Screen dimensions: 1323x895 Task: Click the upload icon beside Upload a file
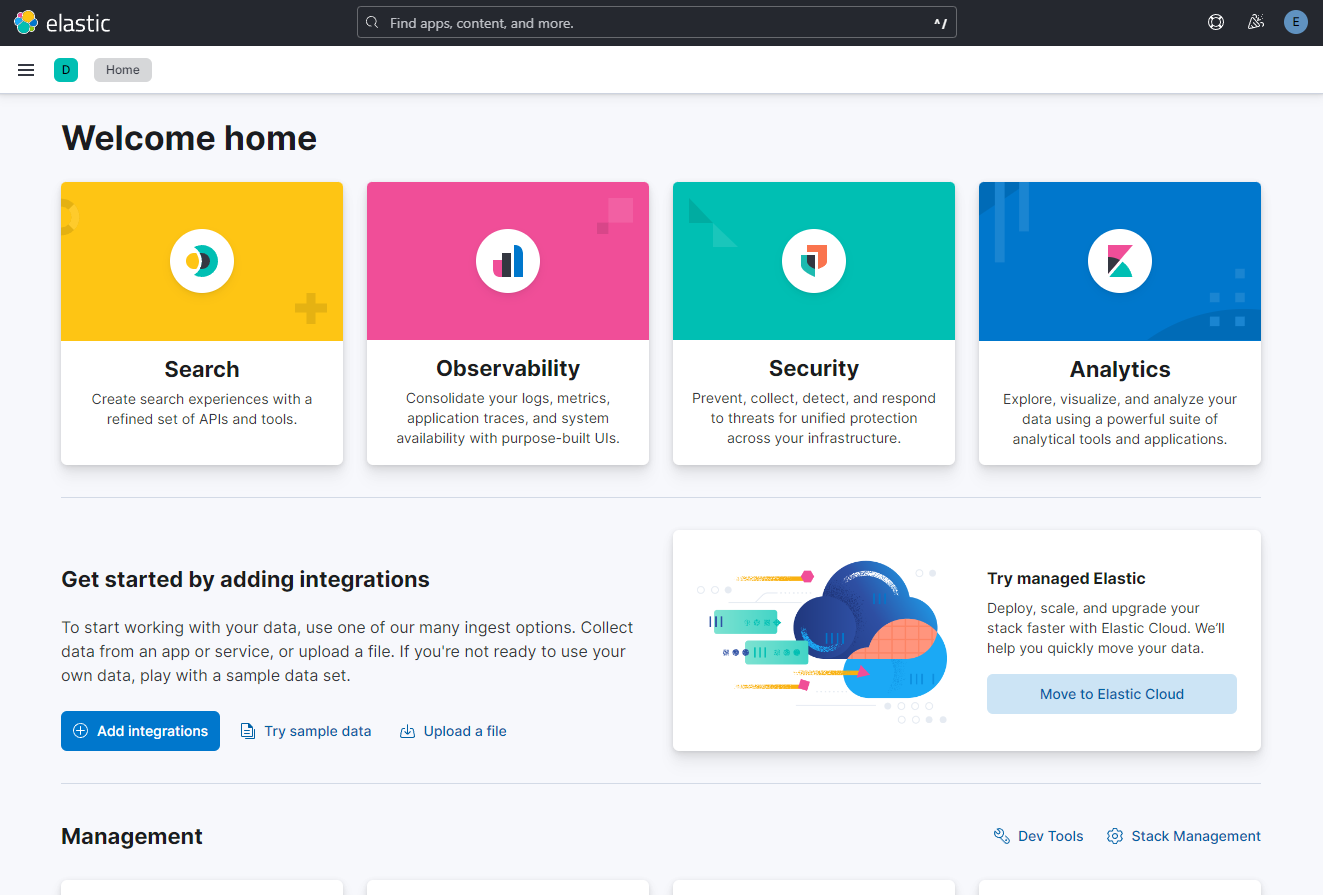[407, 731]
